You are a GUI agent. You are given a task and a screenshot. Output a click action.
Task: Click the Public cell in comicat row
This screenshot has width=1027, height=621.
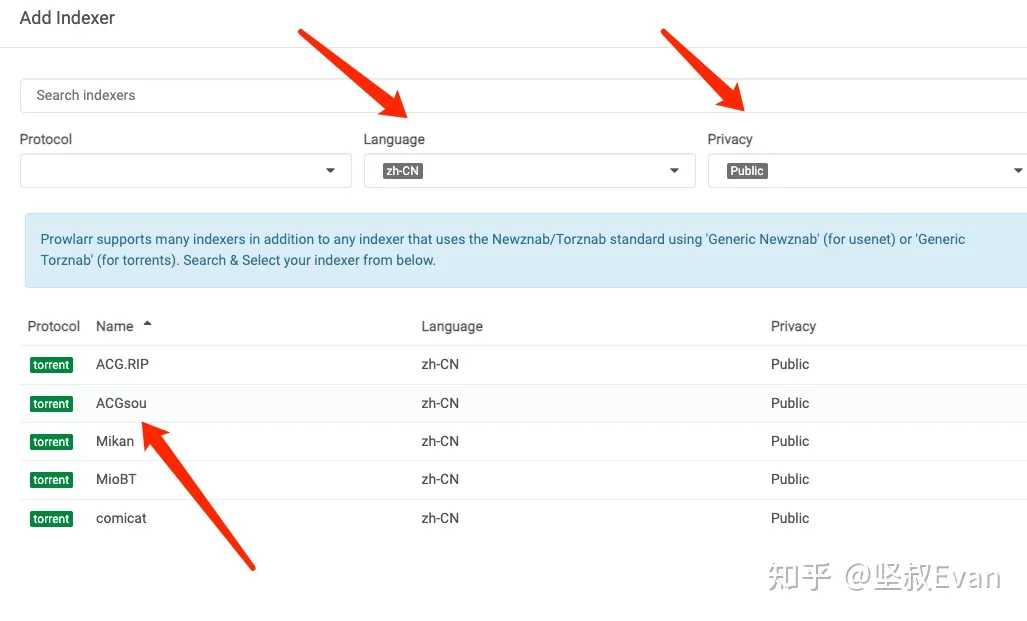[790, 518]
